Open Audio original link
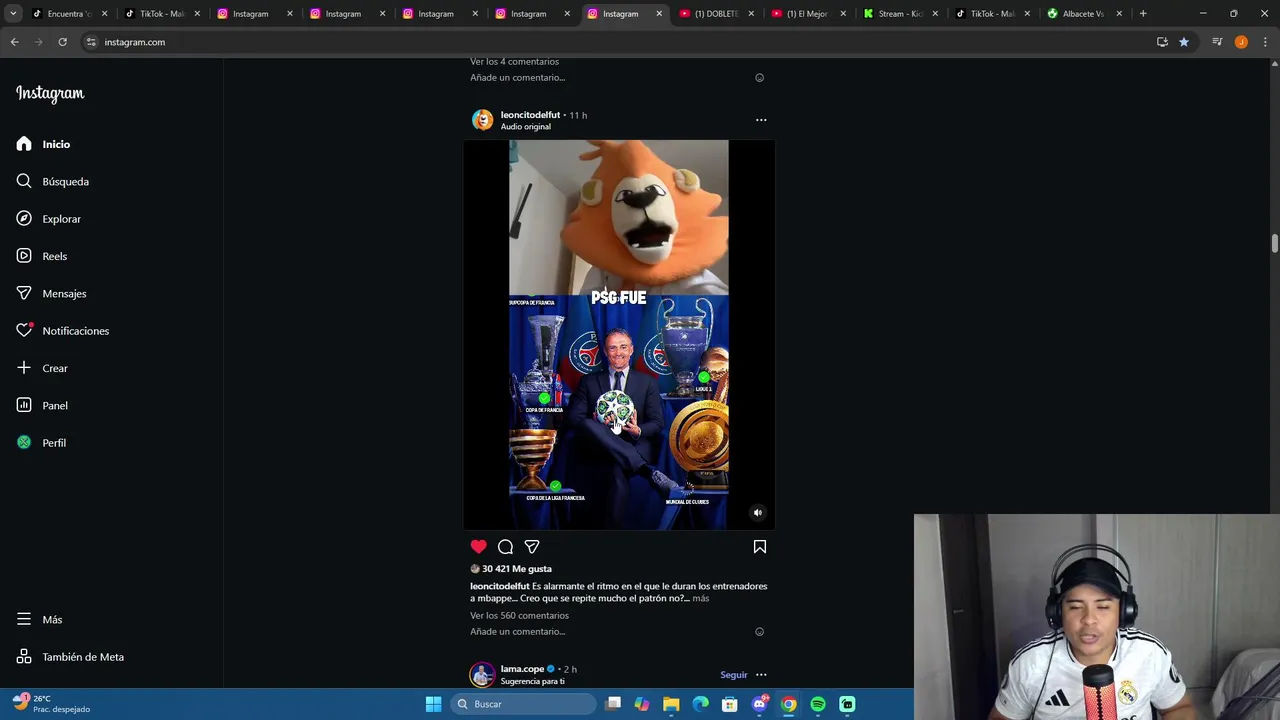The width and height of the screenshot is (1280, 720). (x=526, y=127)
